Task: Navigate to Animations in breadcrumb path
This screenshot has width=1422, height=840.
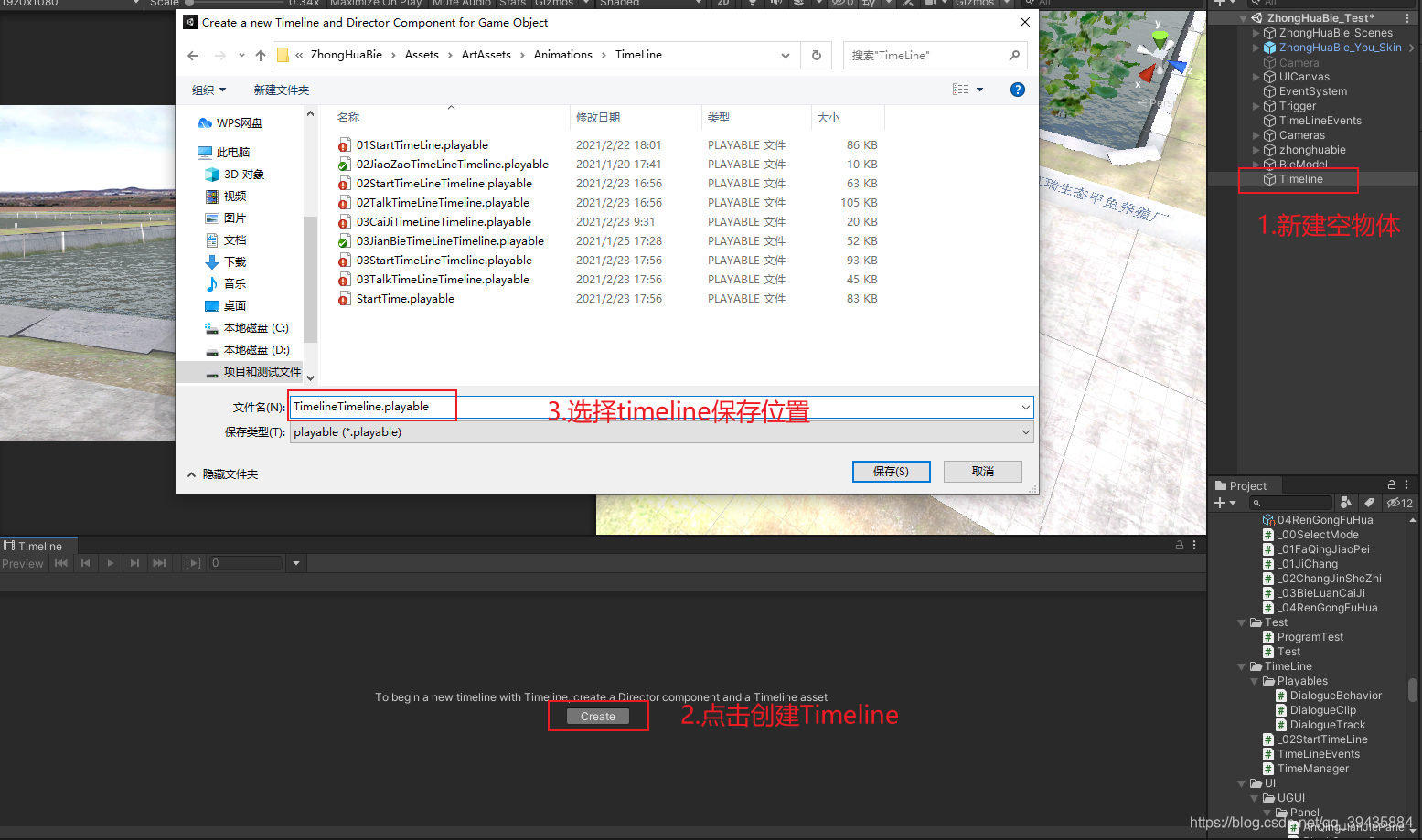Action: pyautogui.click(x=563, y=55)
